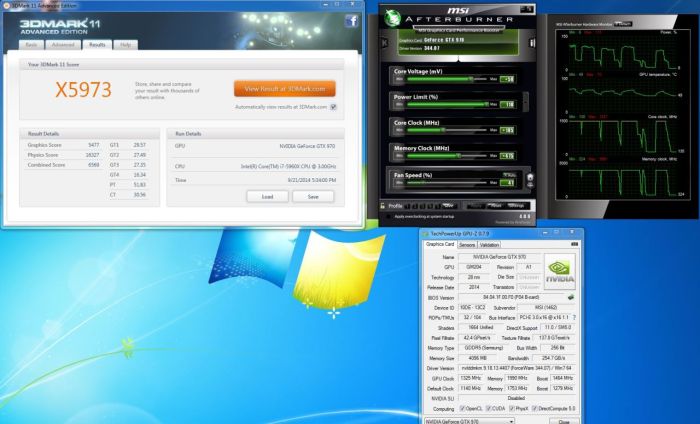Click the Physics Score row in Result Details

pyautogui.click(x=63, y=155)
